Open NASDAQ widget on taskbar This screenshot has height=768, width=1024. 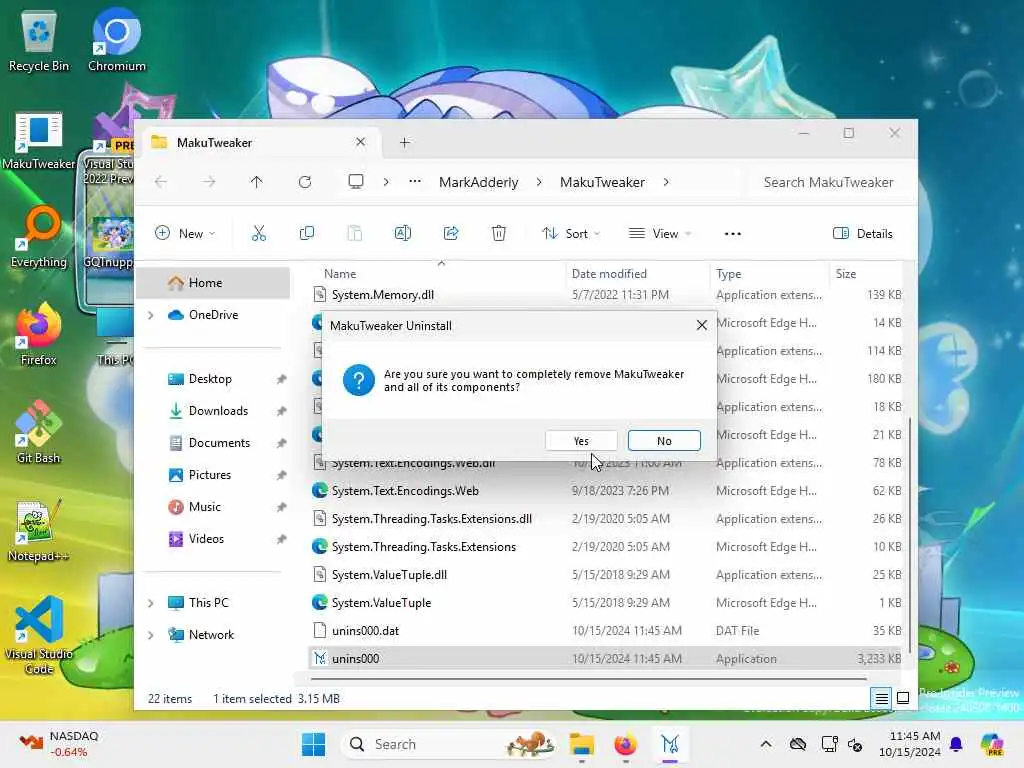point(59,744)
